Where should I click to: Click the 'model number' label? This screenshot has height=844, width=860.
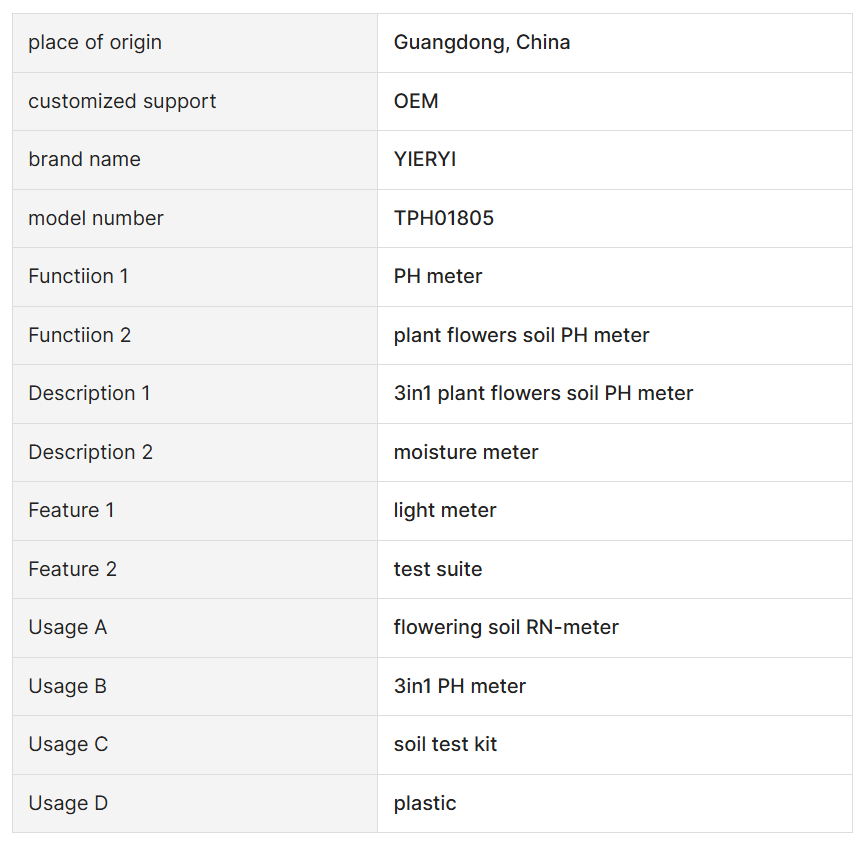click(x=95, y=218)
